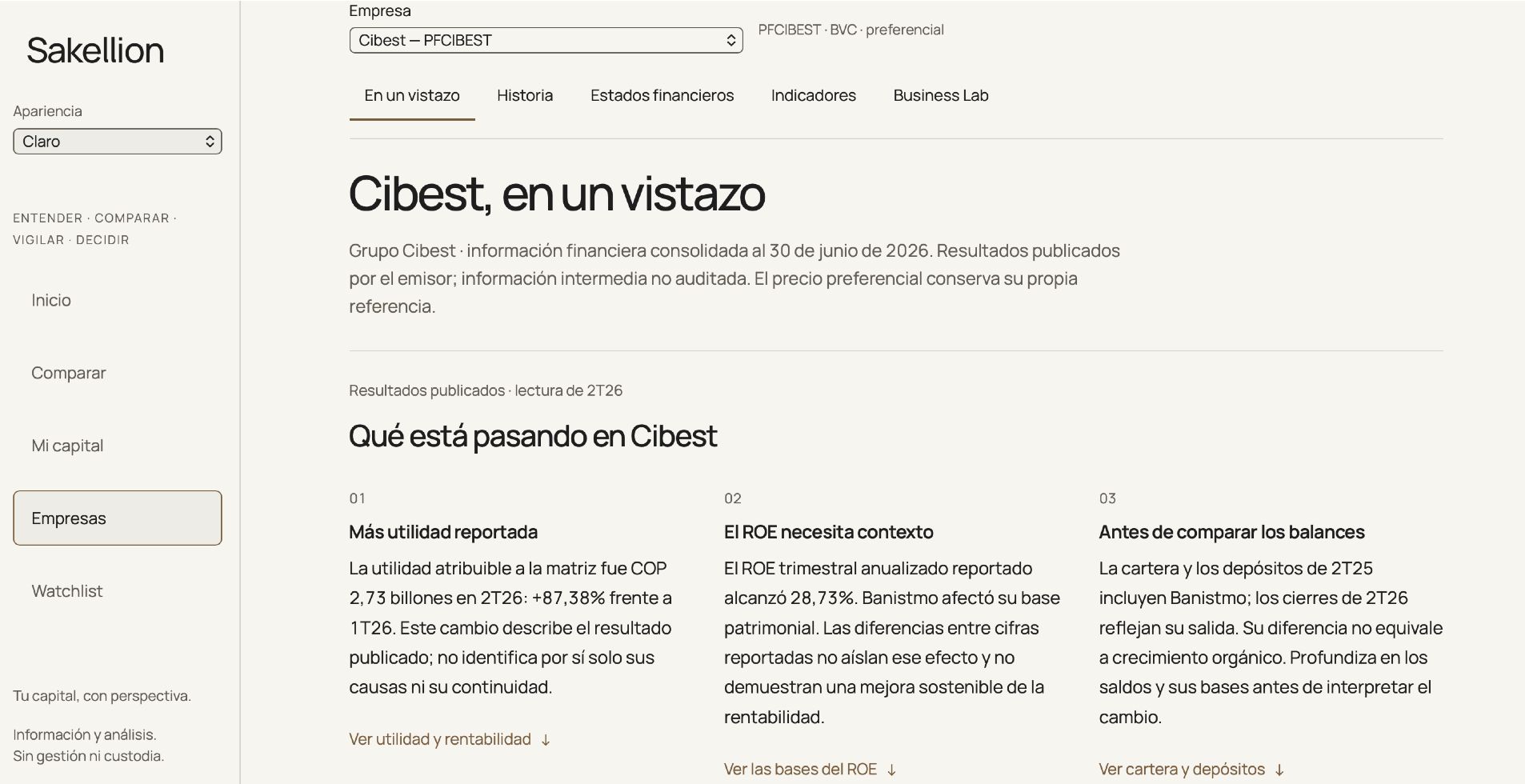Open Comparar in the sidebar
Image resolution: width=1525 pixels, height=784 pixels.
point(118,373)
